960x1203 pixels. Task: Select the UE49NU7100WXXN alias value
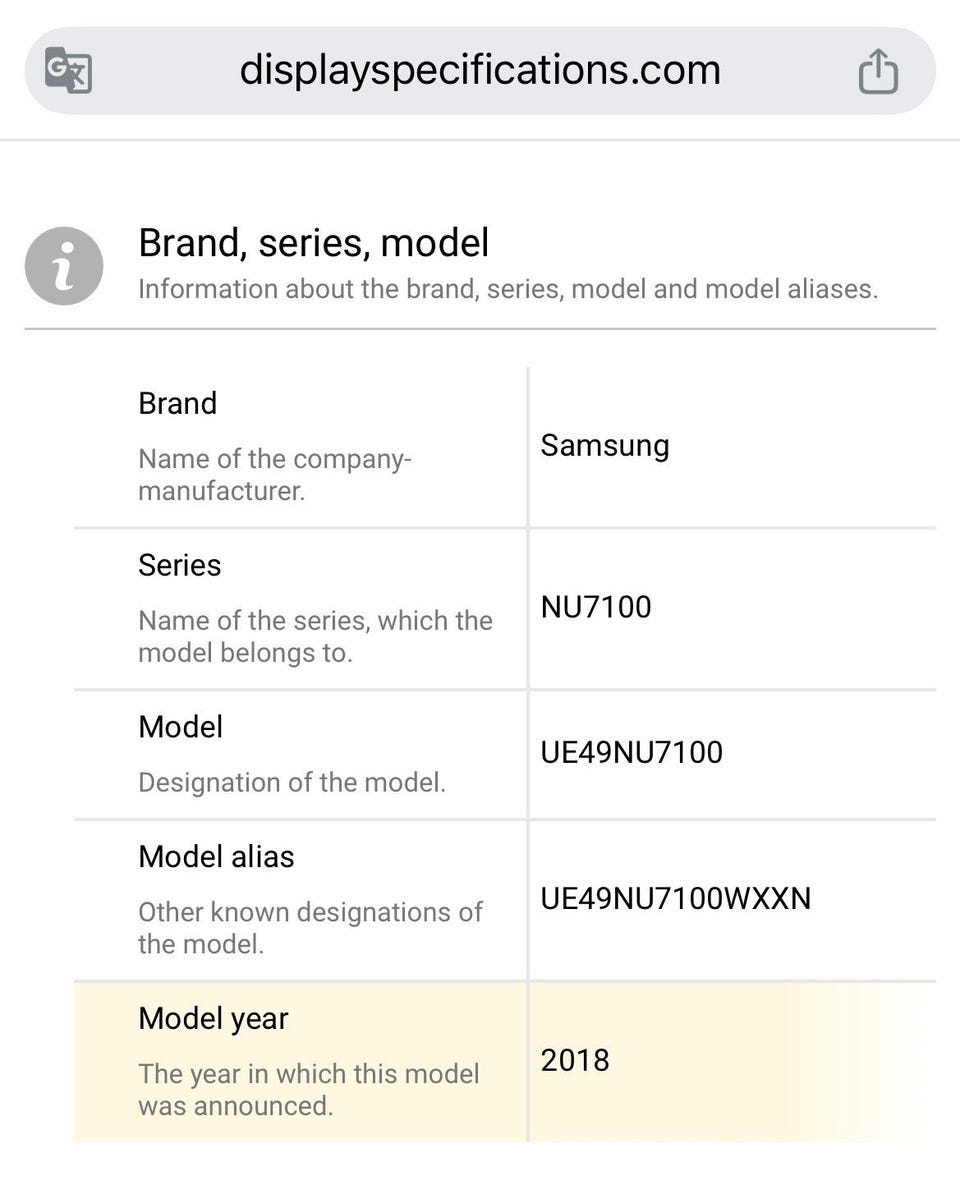675,898
